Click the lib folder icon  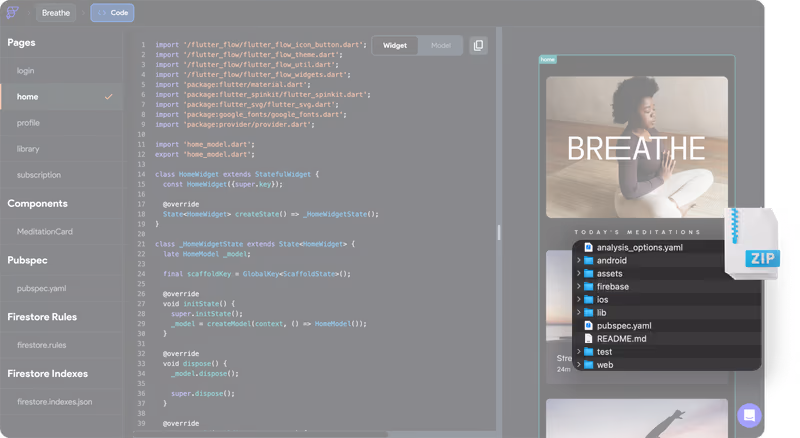[x=588, y=312]
